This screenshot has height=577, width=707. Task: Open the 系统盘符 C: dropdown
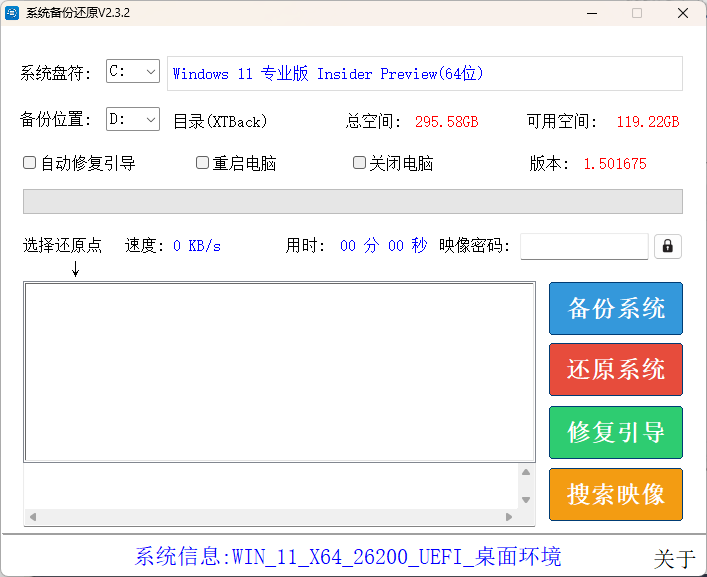(133, 72)
